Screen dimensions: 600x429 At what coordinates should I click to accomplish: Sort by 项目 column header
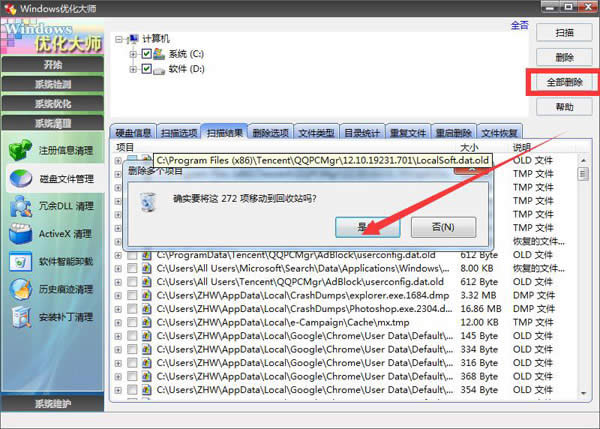[125, 147]
